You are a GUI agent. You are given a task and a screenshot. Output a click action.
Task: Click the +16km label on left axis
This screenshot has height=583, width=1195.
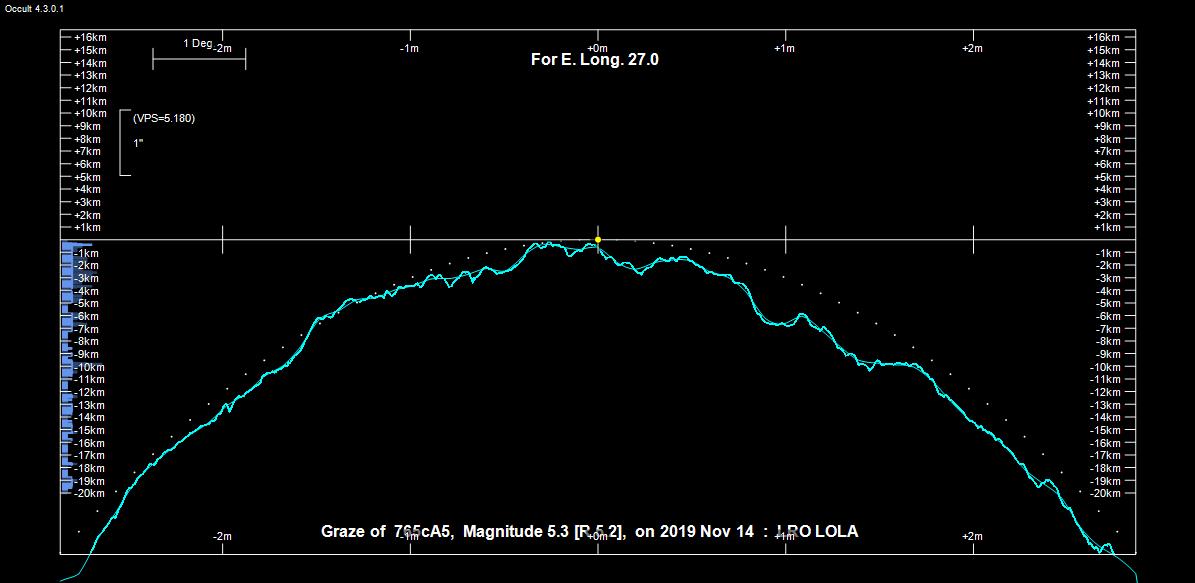pyautogui.click(x=90, y=37)
